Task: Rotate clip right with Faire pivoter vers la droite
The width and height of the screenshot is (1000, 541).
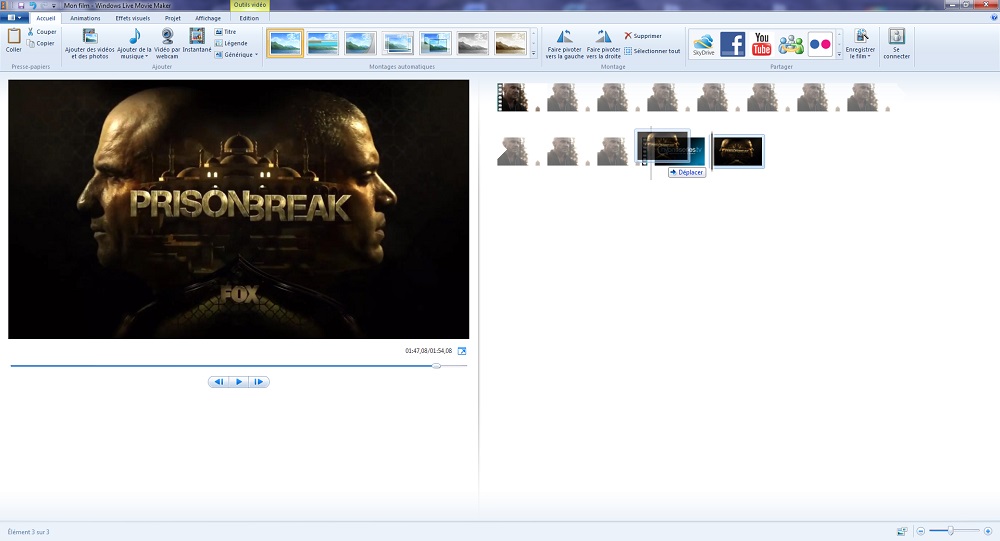Action: coord(603,43)
